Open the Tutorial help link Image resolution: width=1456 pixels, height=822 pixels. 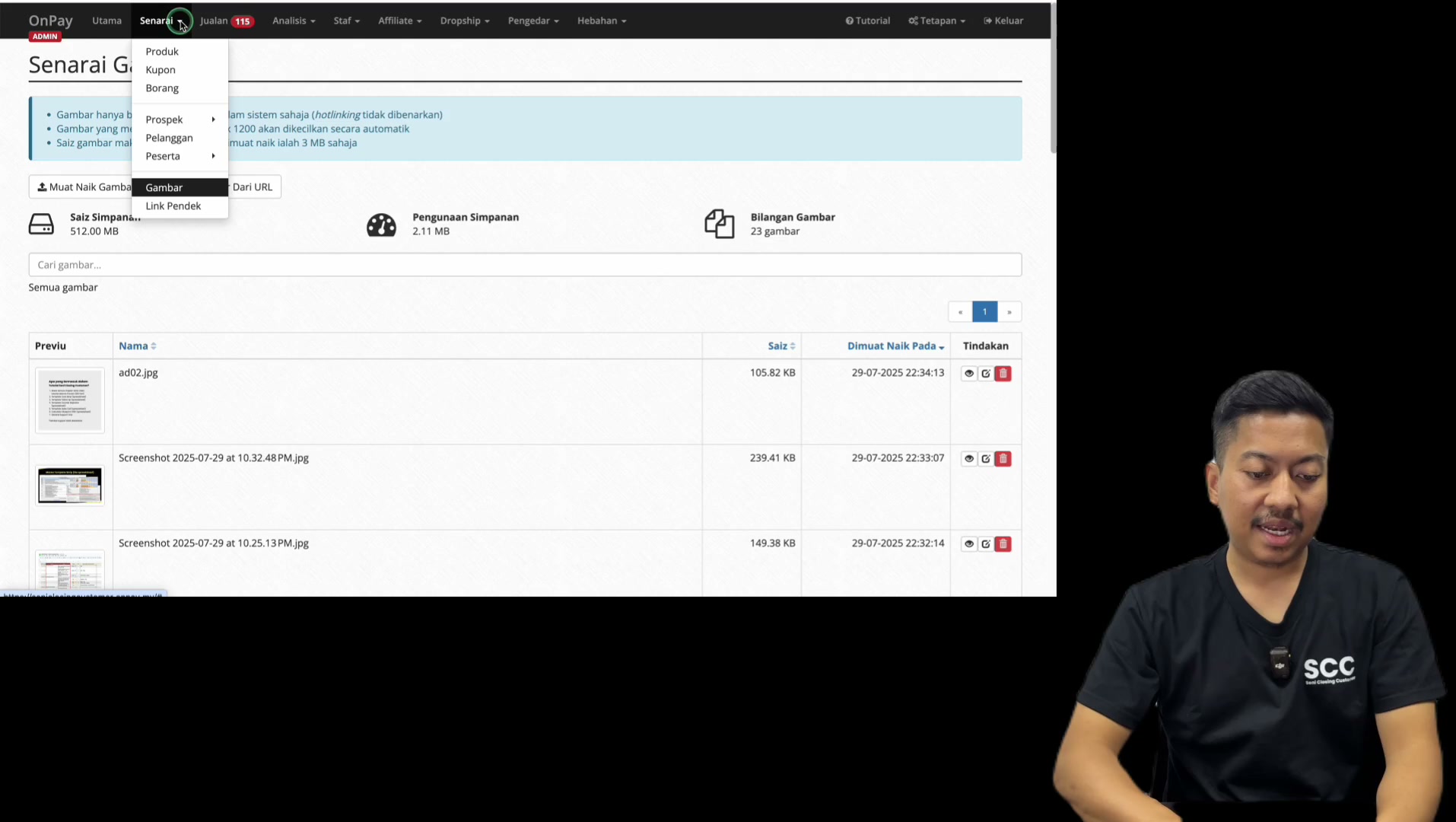coord(867,21)
